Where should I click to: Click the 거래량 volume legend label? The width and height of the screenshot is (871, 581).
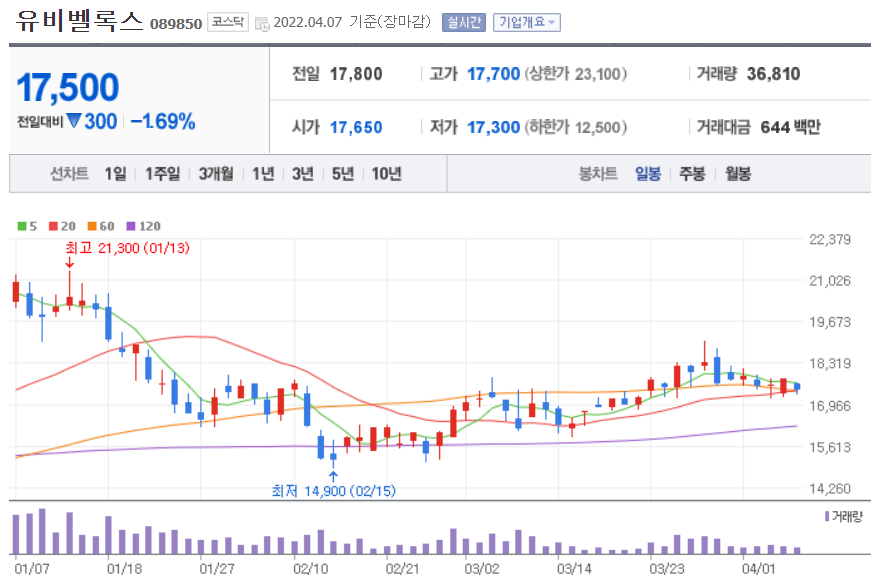click(847, 517)
